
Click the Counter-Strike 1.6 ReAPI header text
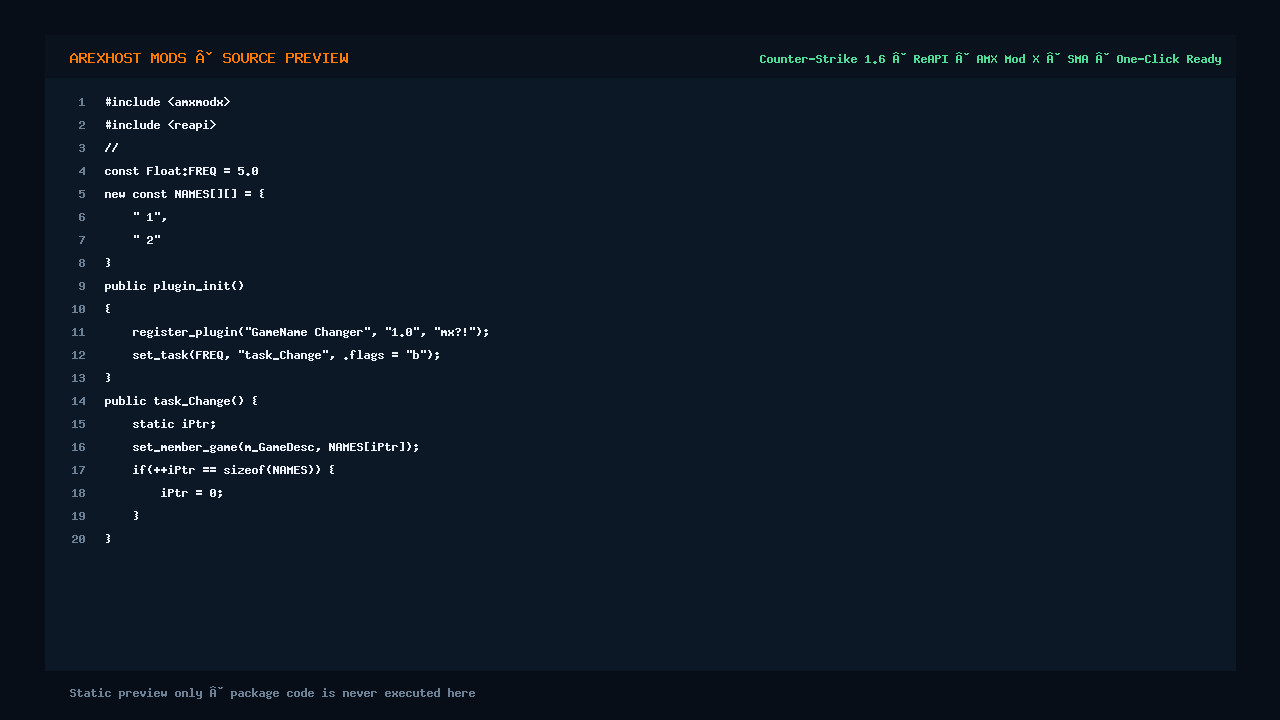(990, 59)
